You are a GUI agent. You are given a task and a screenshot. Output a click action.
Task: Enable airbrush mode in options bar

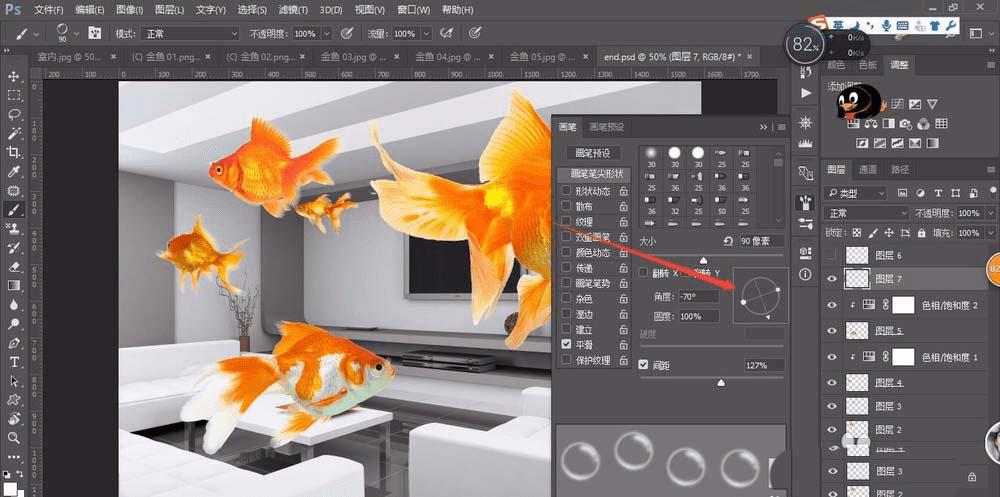(x=448, y=33)
